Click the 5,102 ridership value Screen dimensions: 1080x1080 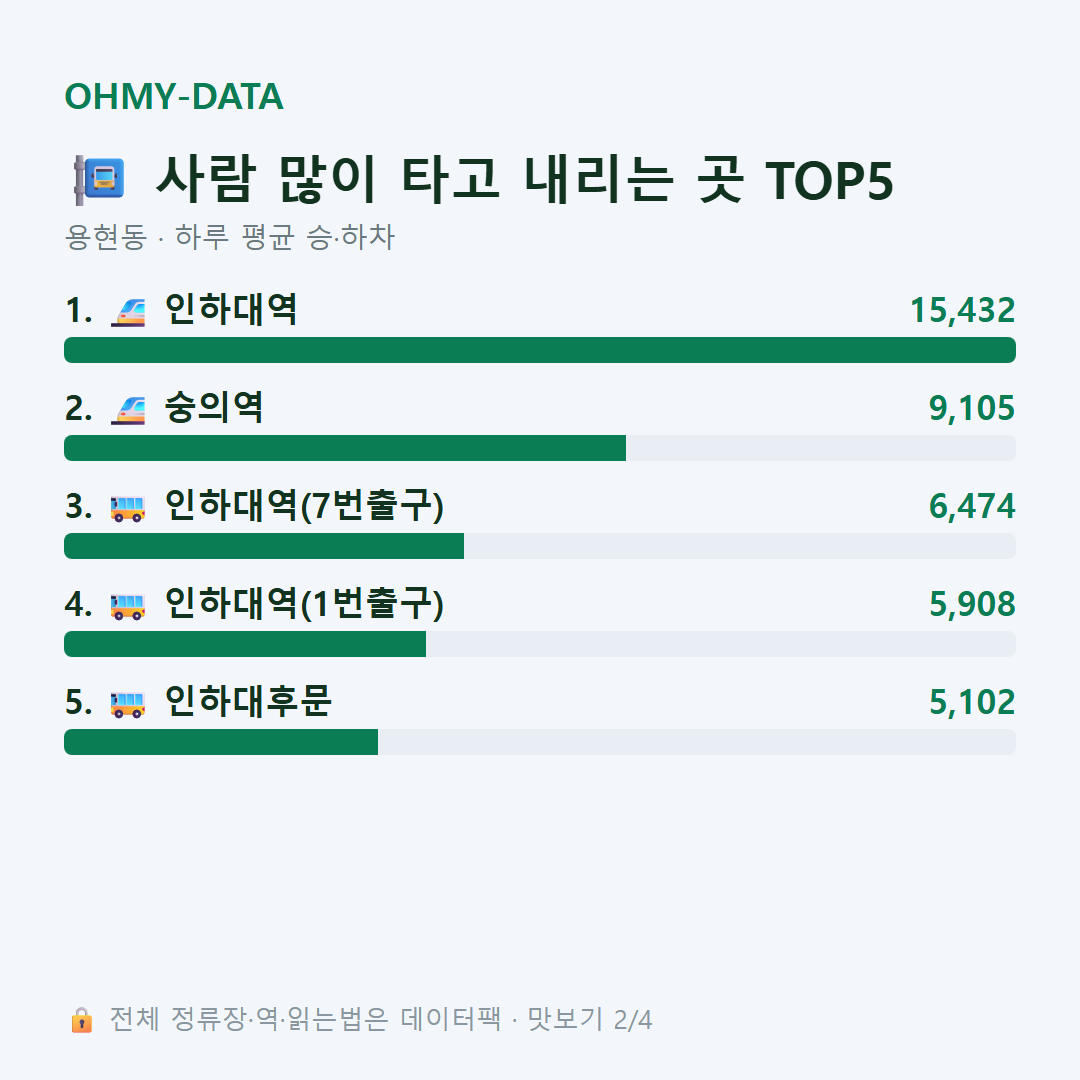[x=972, y=702]
